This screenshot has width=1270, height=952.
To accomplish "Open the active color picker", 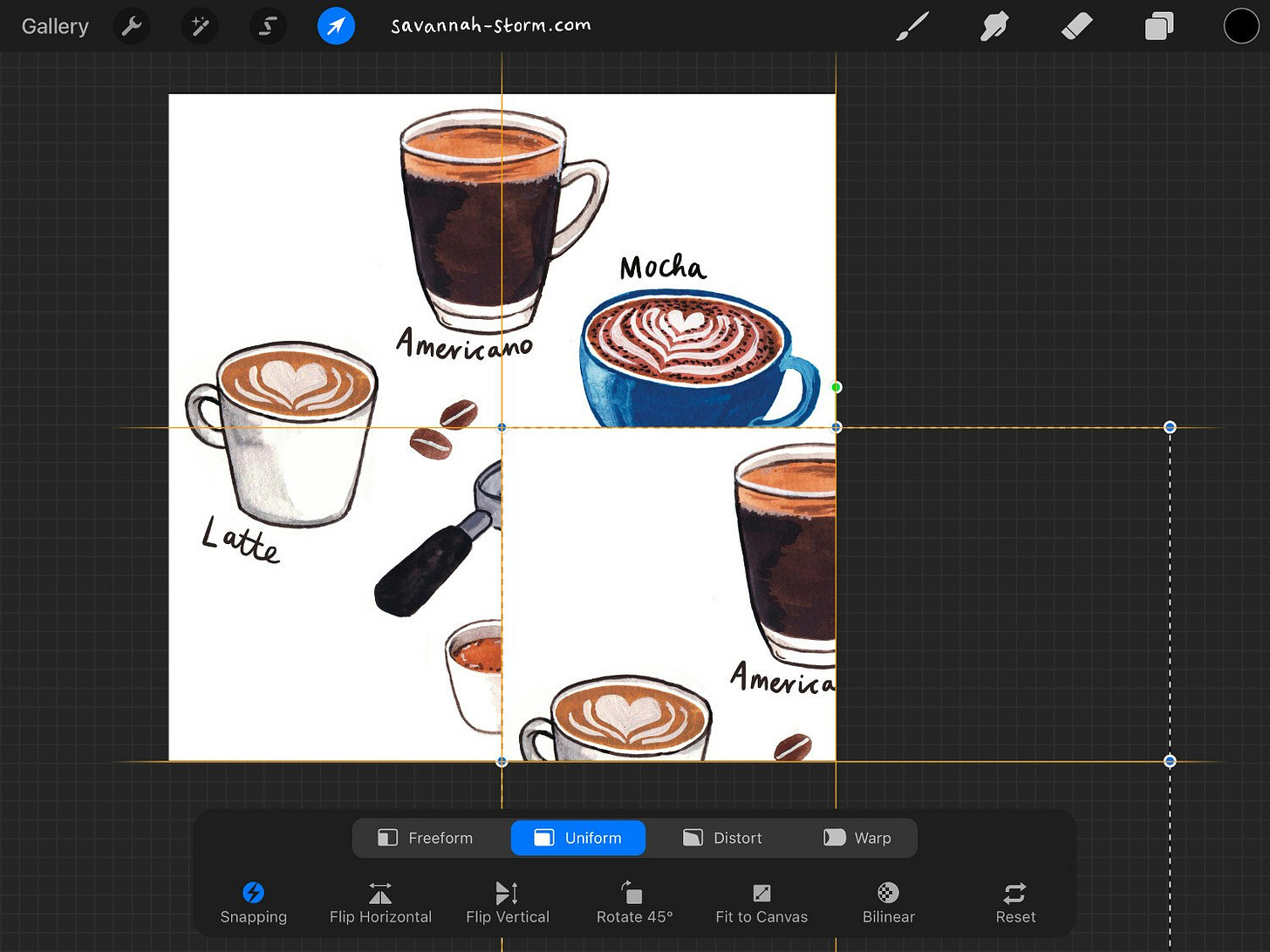I will (x=1241, y=26).
